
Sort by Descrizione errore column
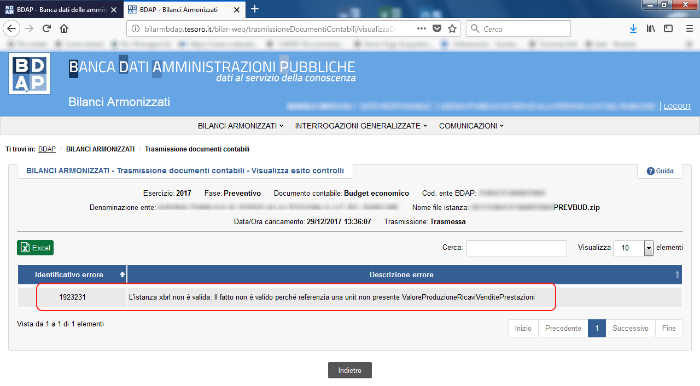404,274
